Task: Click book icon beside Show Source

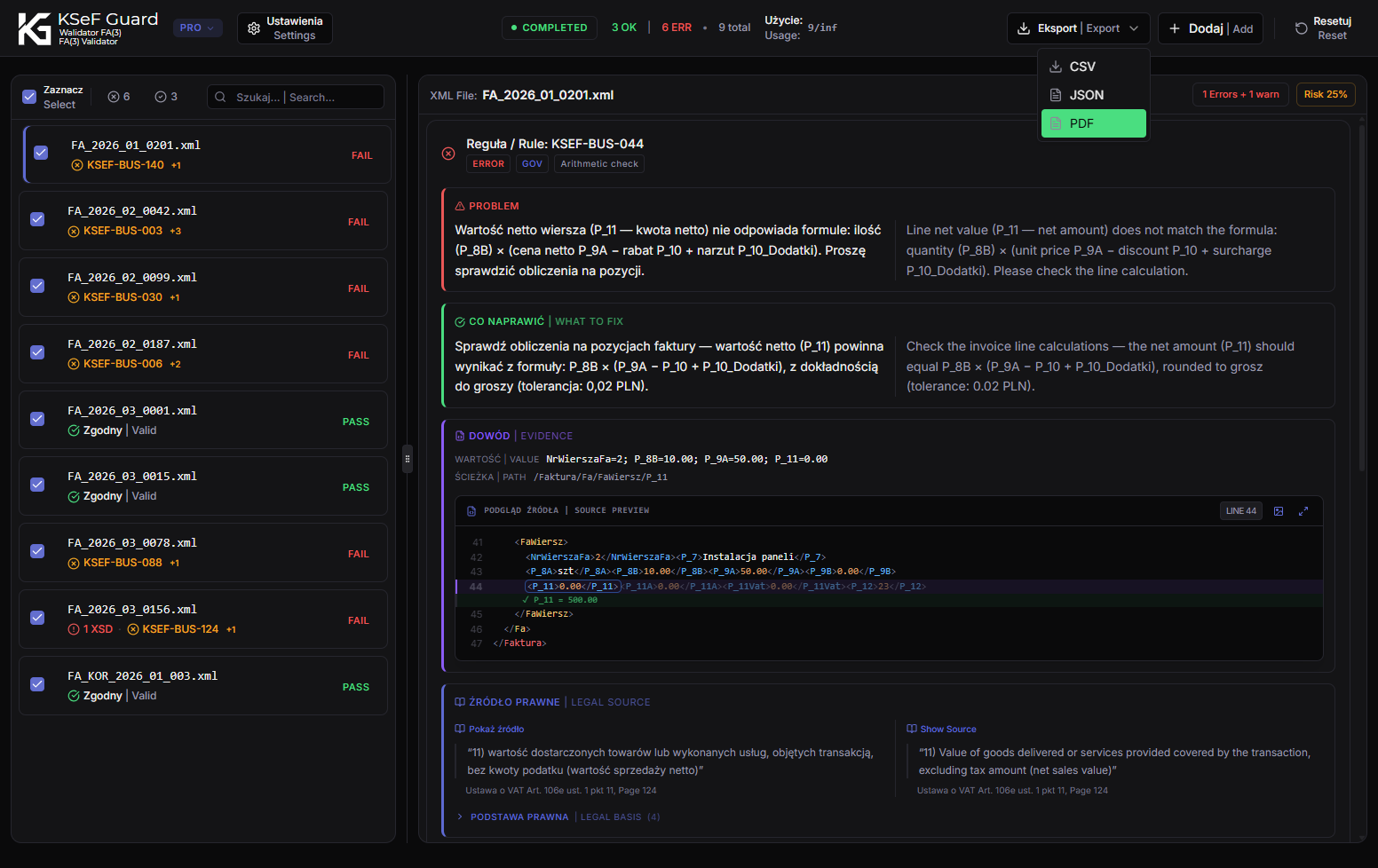Action: [x=912, y=729]
